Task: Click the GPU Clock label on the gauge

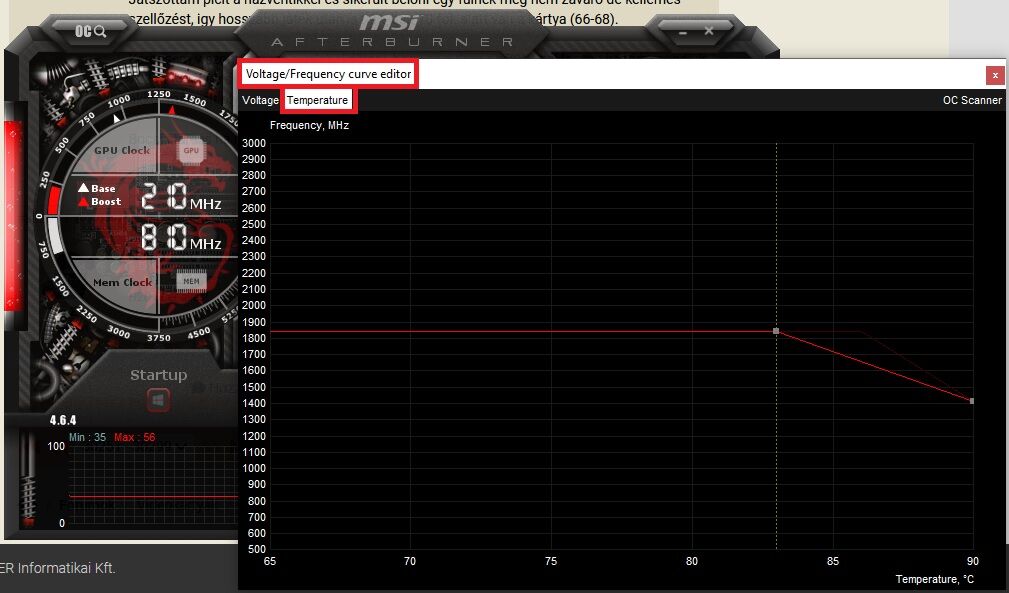Action: pyautogui.click(x=122, y=151)
